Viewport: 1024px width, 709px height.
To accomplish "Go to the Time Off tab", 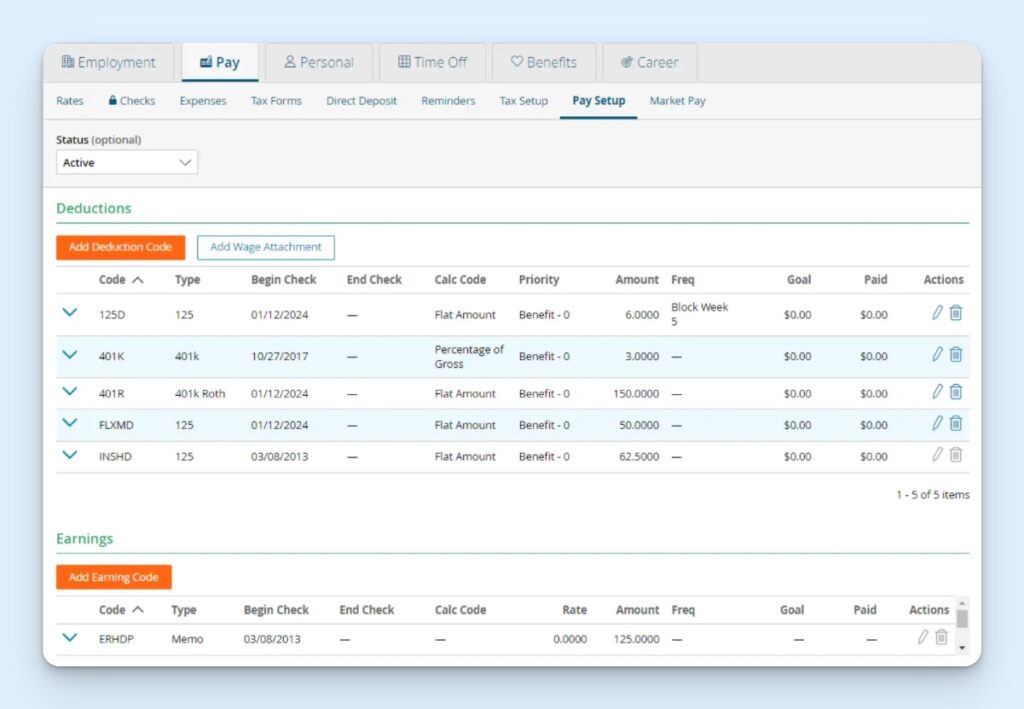I will (x=432, y=63).
